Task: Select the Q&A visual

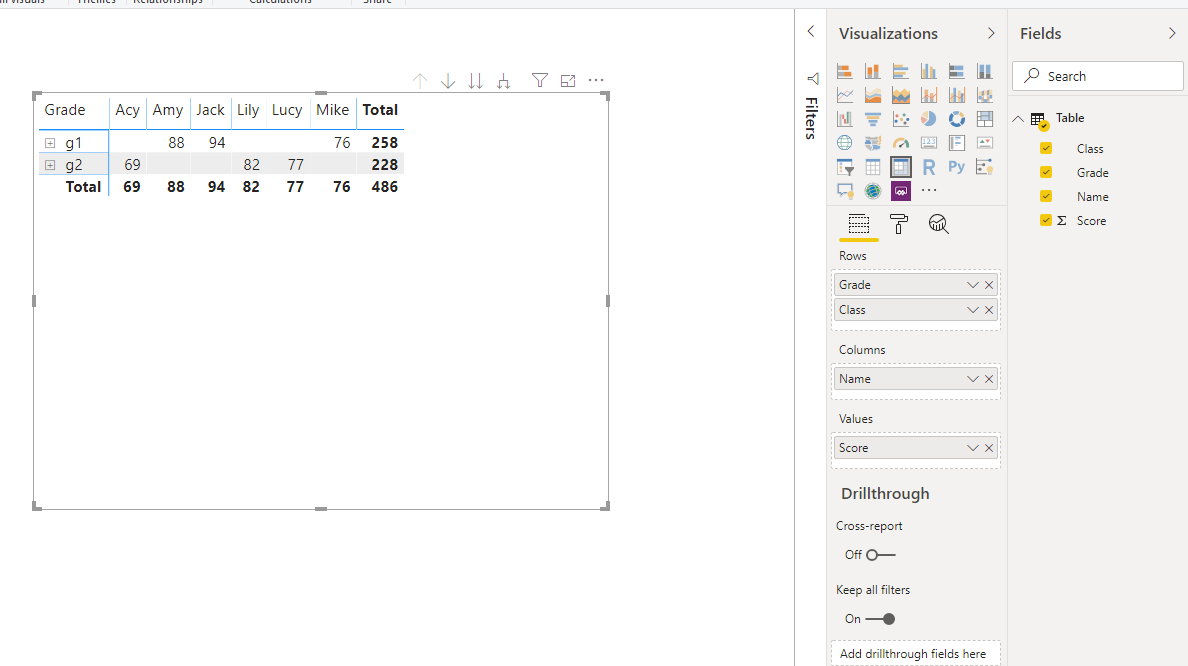Action: pos(845,191)
